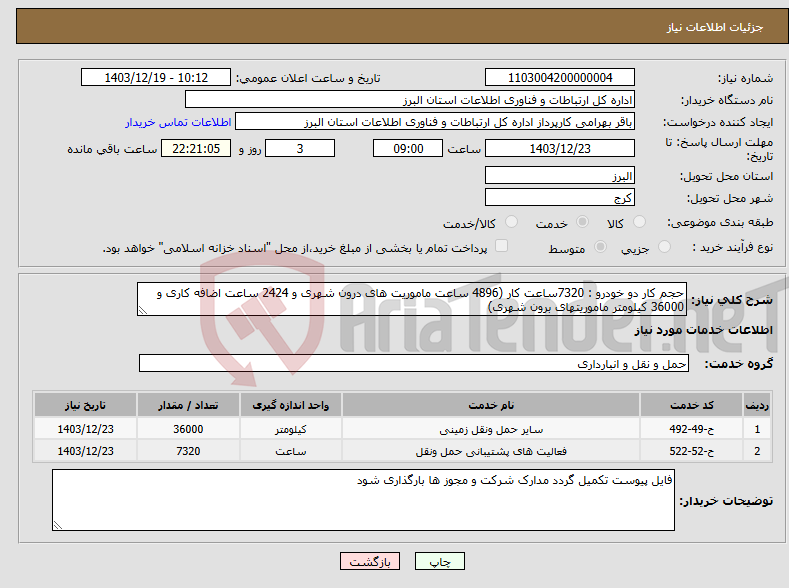Click the تعداد / مقدار column header

tap(188, 405)
